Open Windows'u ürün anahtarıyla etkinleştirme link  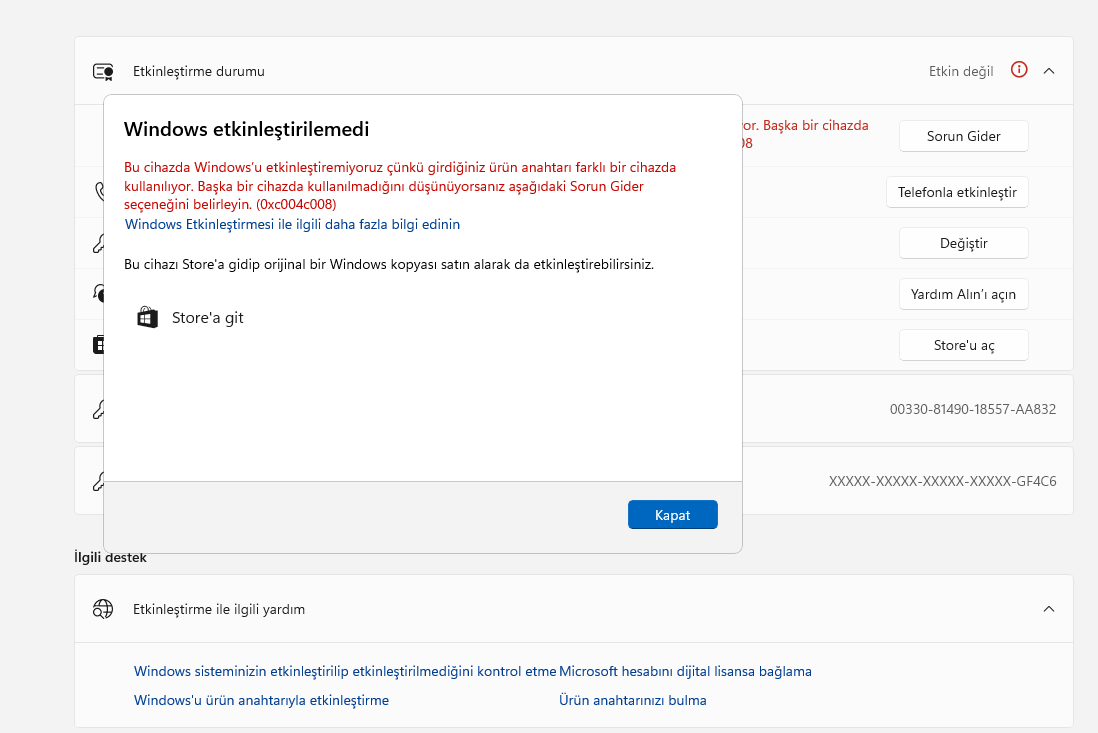[261, 700]
